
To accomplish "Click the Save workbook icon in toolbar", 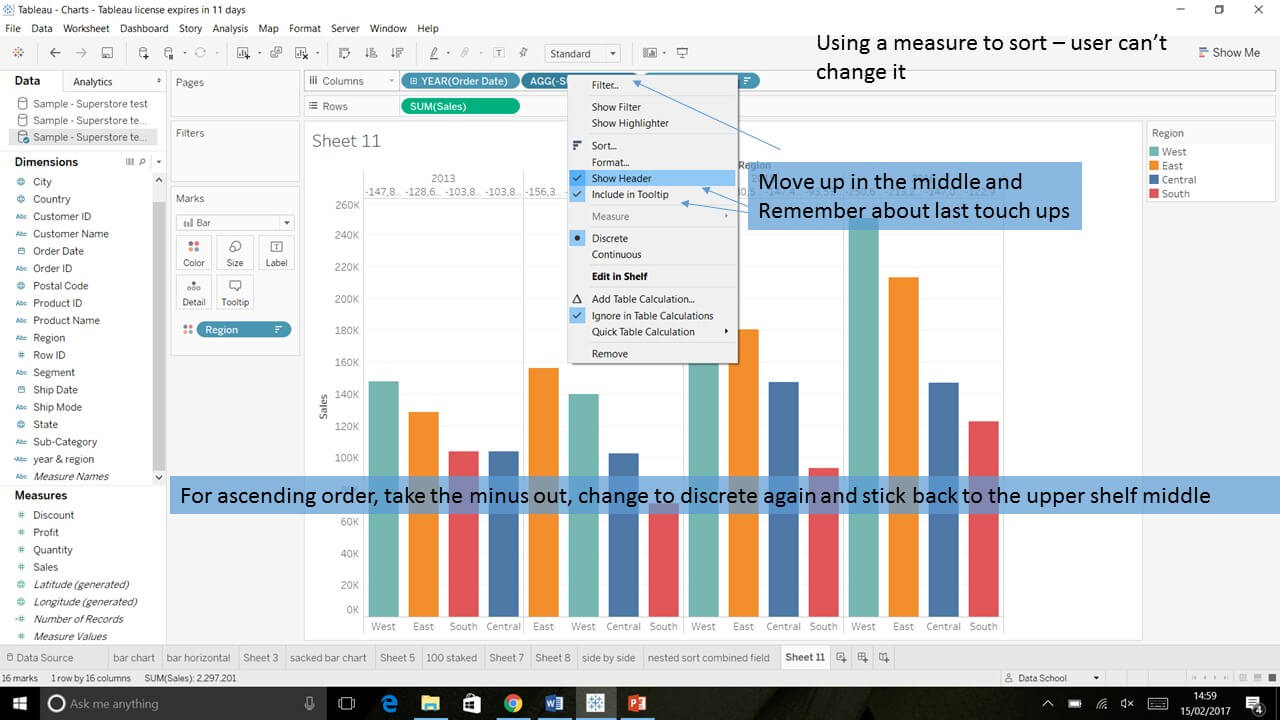I will 107,53.
